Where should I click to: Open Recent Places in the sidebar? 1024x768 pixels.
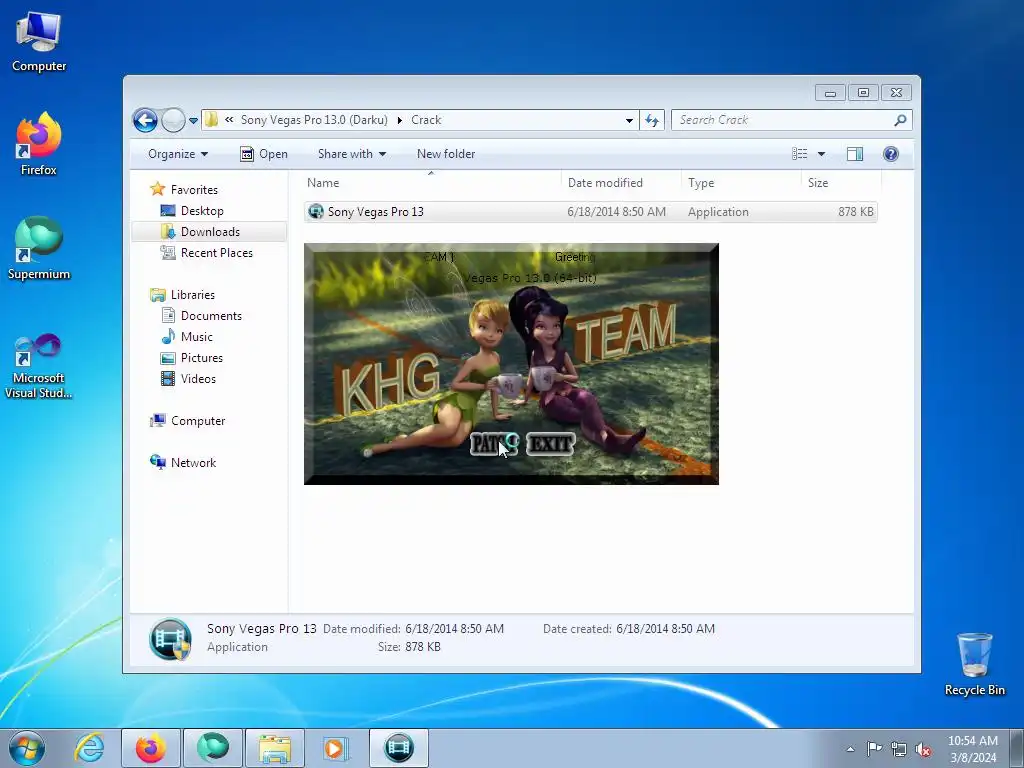click(x=216, y=253)
